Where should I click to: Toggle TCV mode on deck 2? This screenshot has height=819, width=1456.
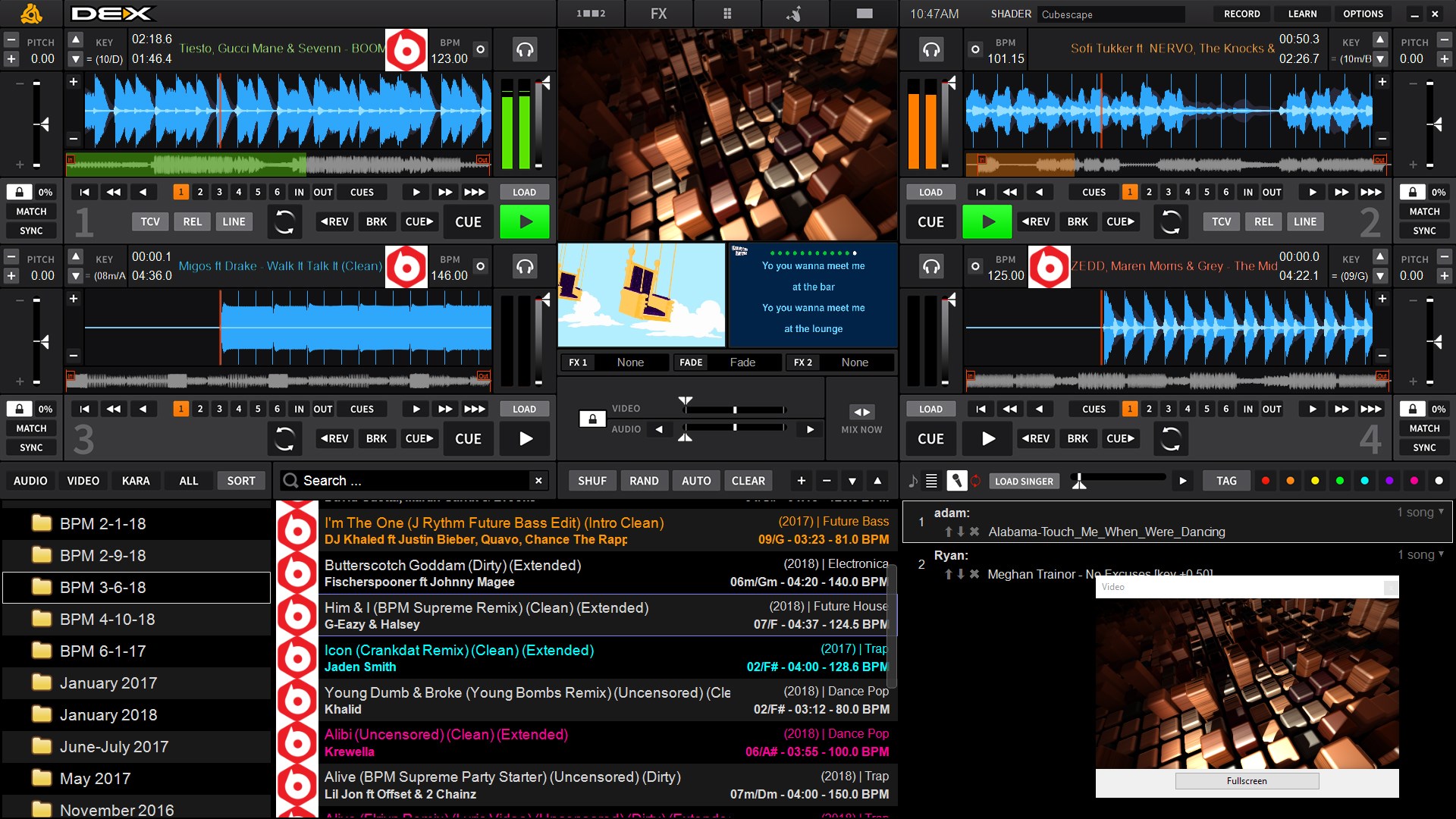click(1221, 221)
